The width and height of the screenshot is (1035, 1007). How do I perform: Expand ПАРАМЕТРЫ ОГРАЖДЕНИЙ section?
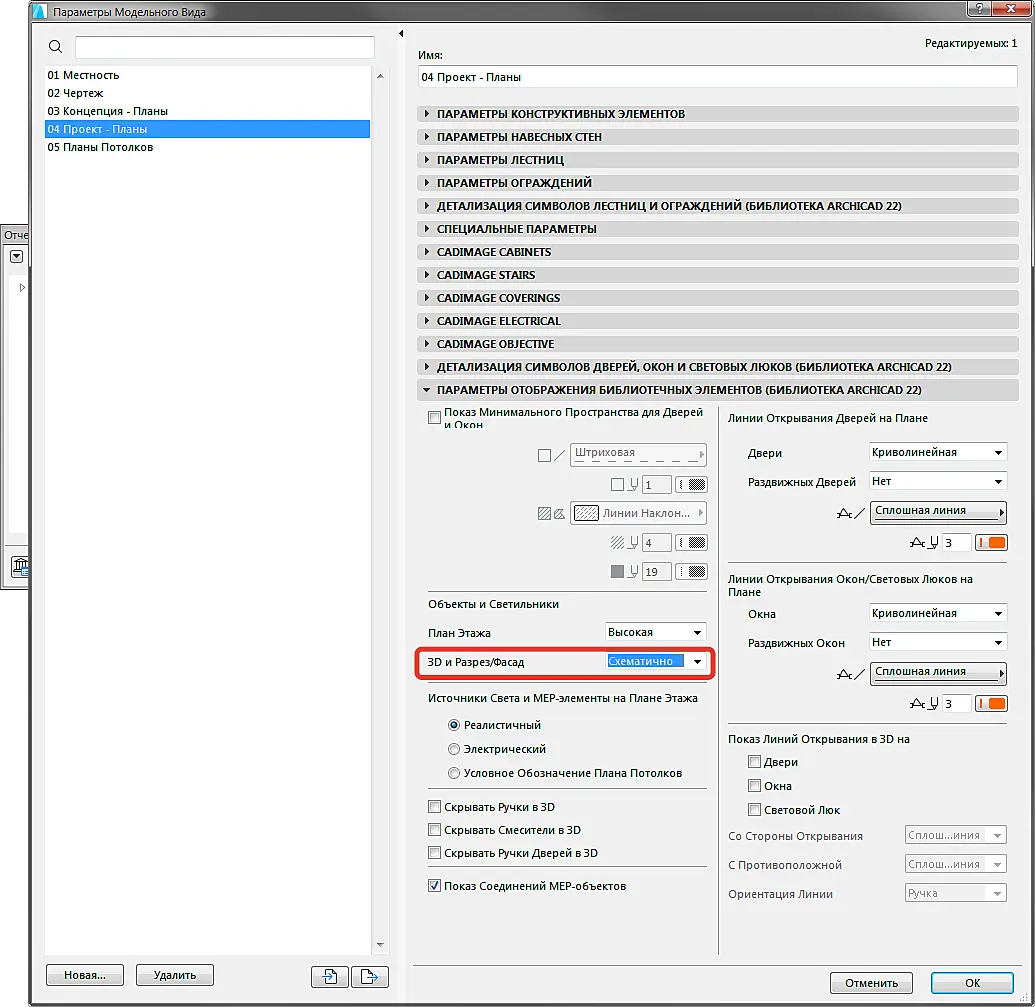click(718, 183)
